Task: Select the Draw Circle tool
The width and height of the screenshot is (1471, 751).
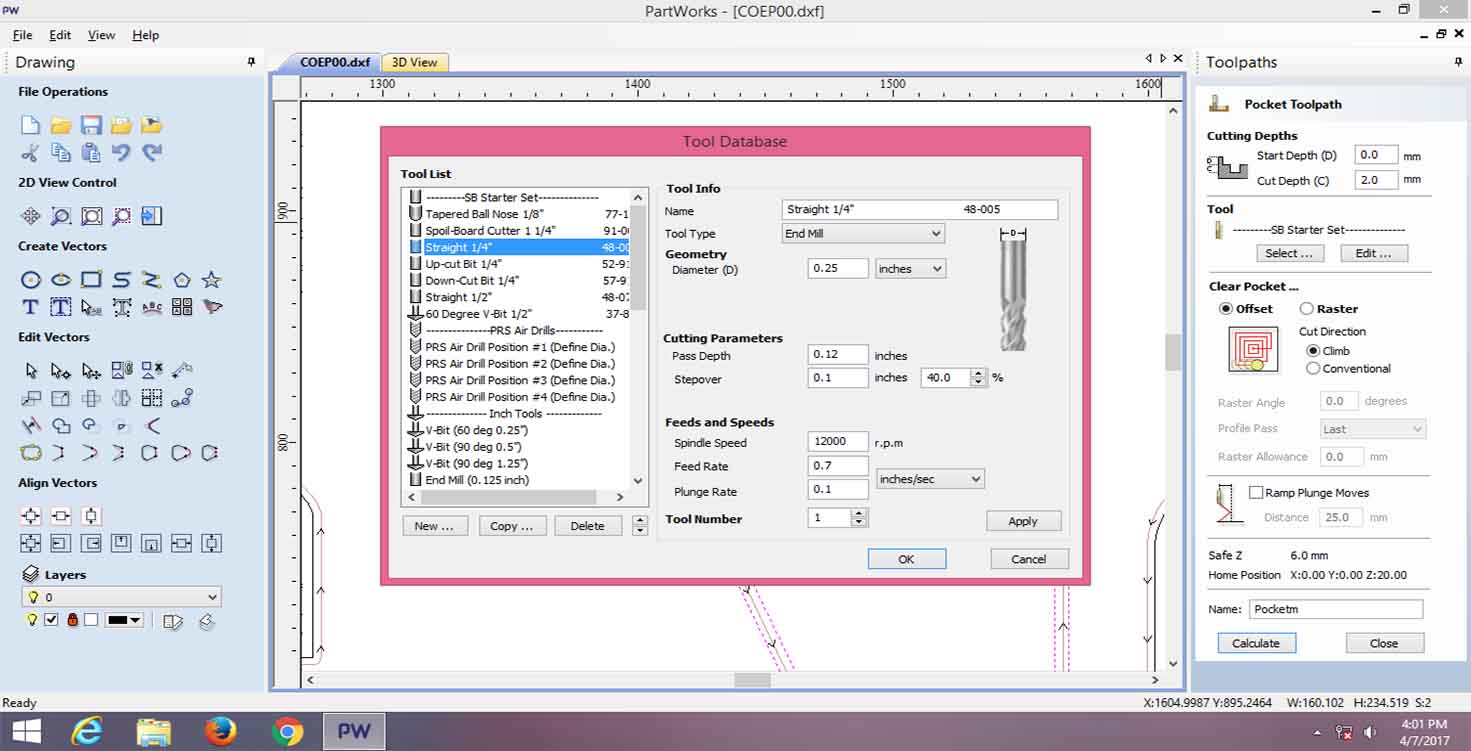Action: coord(31,280)
